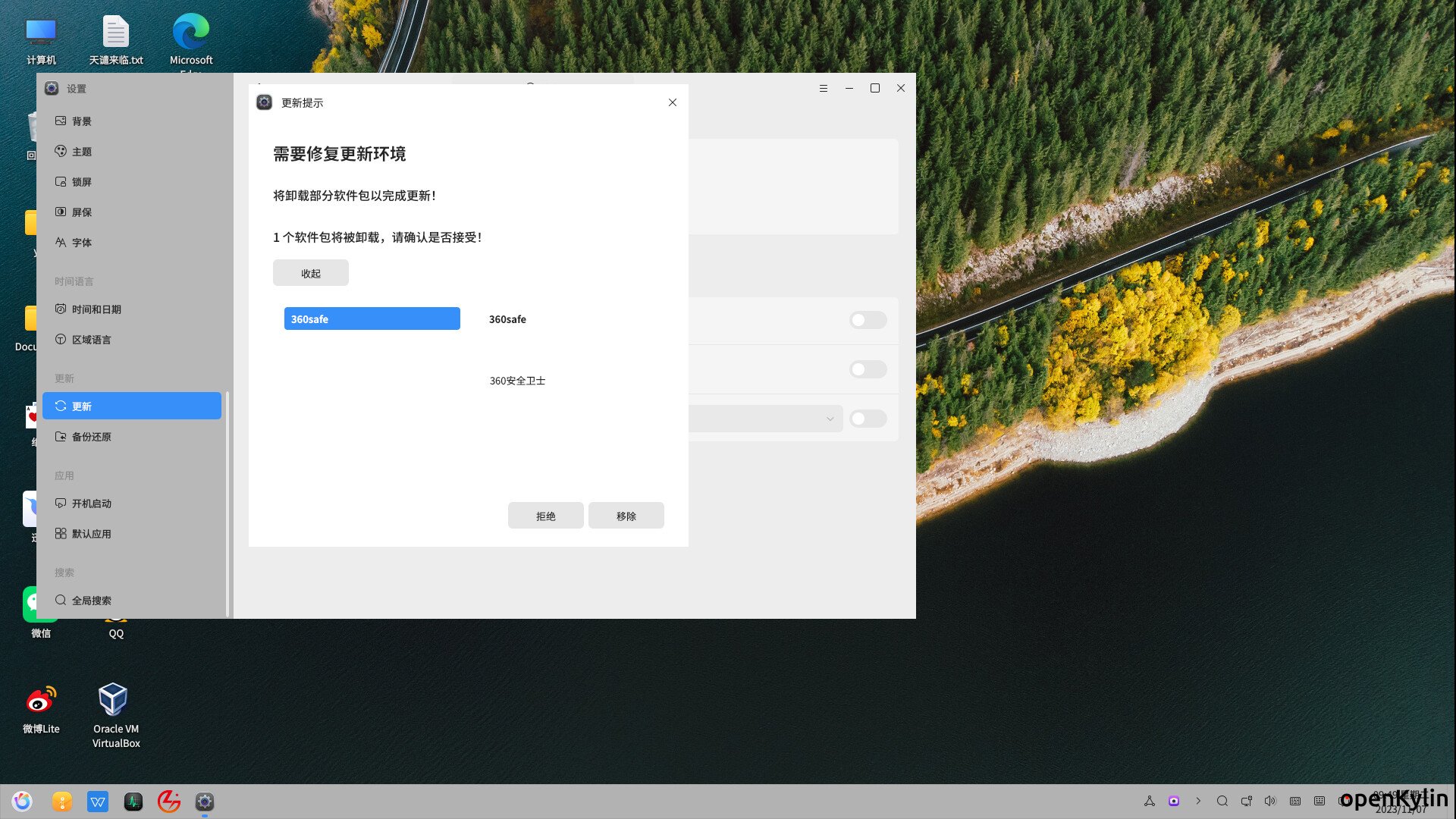Toggle the second update settings switch
Viewport: 1456px width, 819px height.
tap(868, 369)
